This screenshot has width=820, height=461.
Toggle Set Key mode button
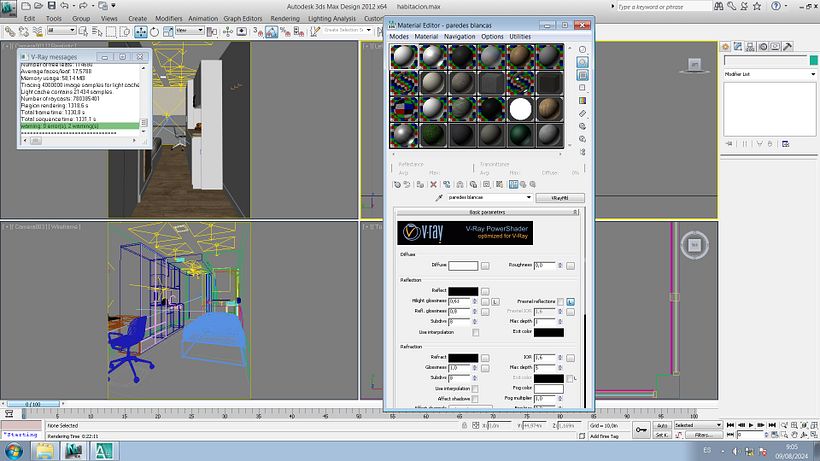pos(662,435)
